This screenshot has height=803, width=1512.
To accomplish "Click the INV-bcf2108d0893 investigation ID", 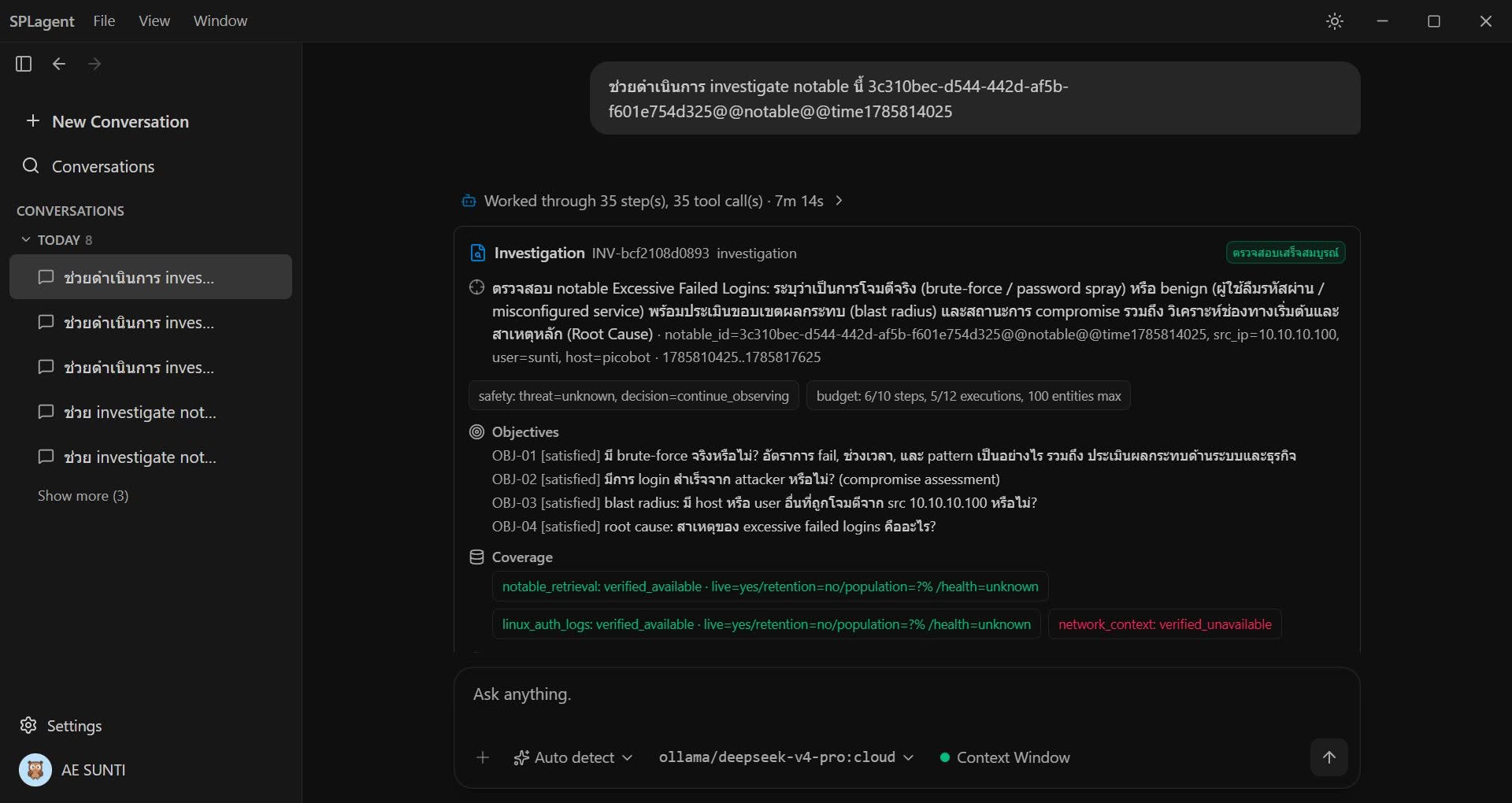I will tap(650, 253).
